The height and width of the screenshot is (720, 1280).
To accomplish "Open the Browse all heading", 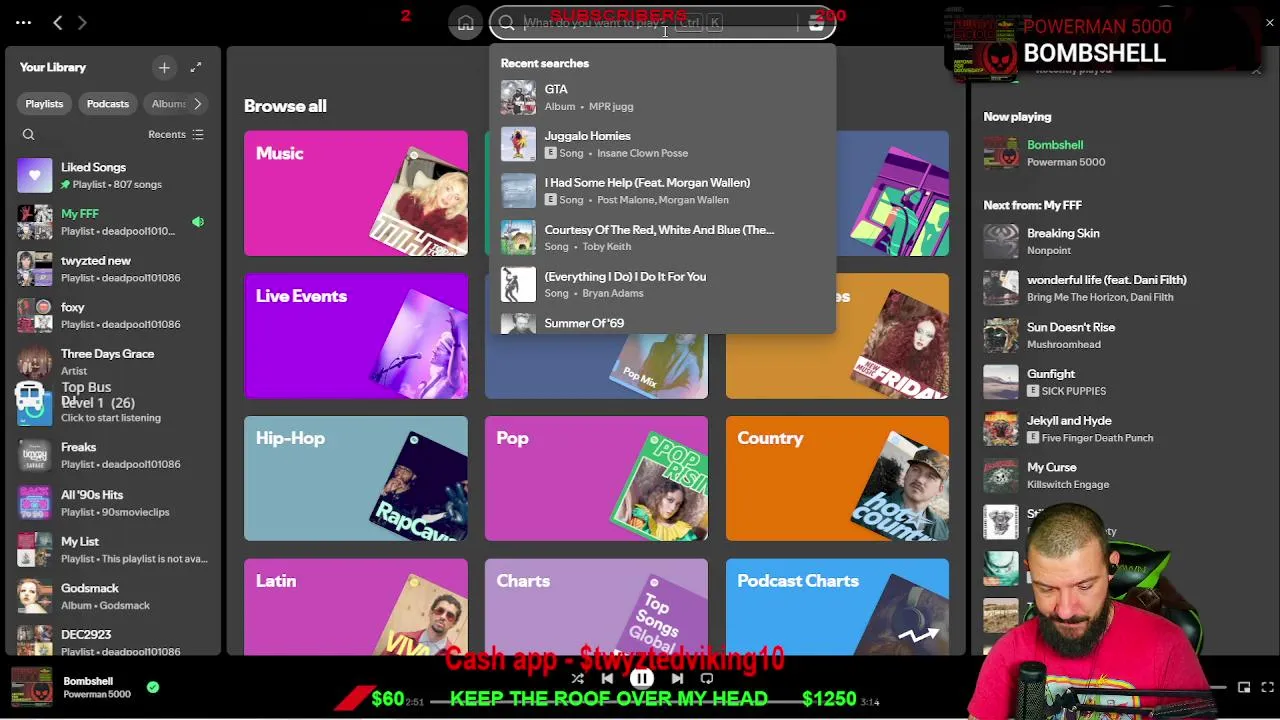I will (x=285, y=106).
